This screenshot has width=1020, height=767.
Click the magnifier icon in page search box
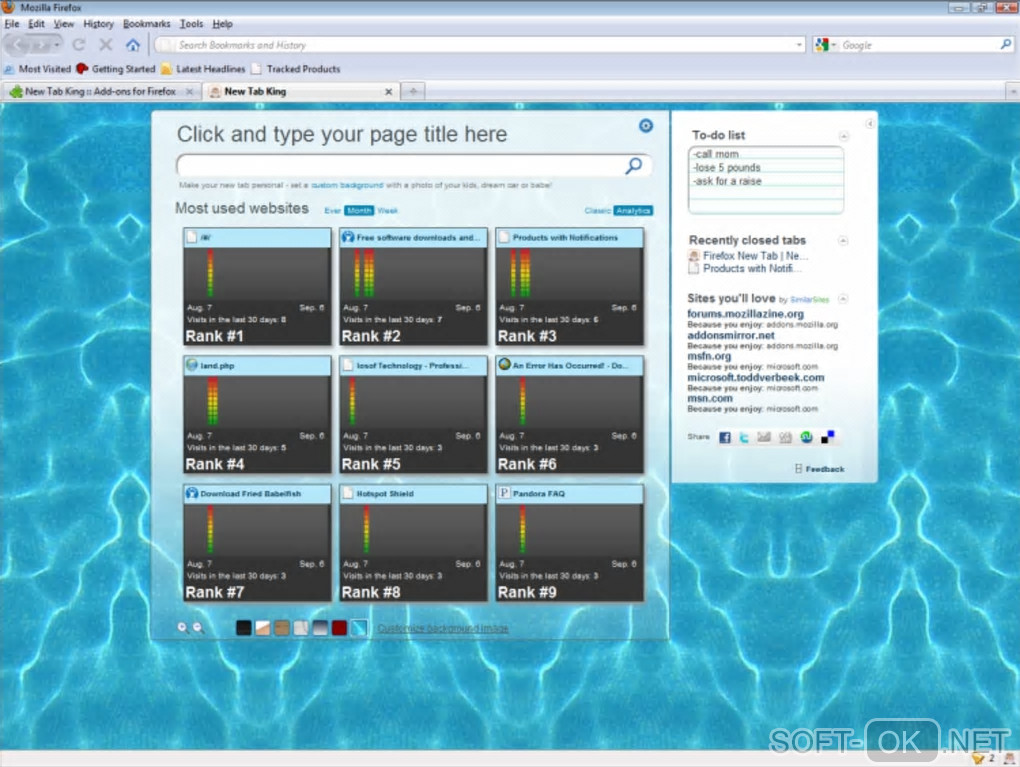tap(634, 166)
